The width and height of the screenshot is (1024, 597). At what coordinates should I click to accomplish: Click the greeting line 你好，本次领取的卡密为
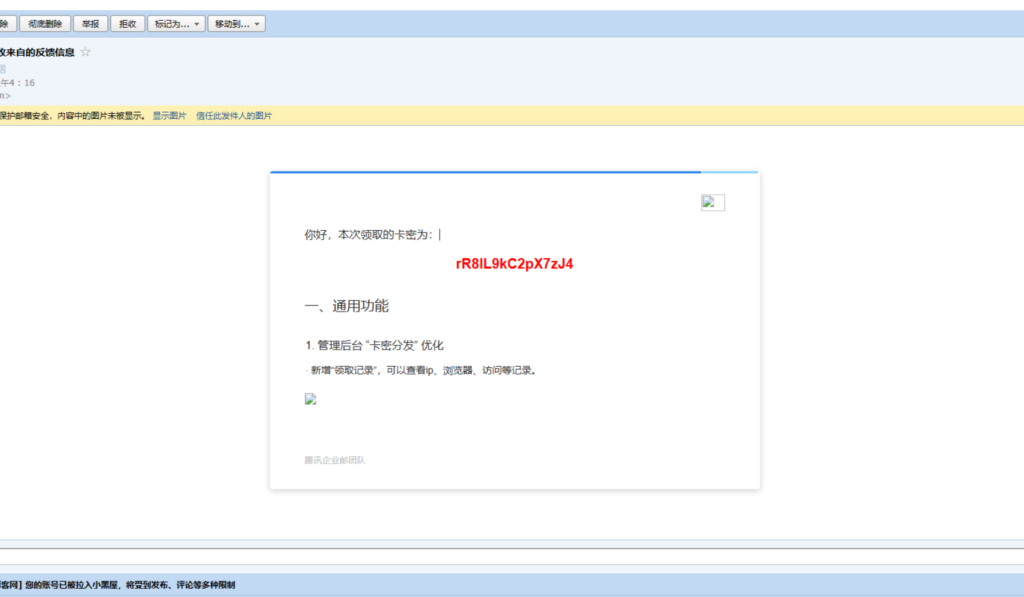click(369, 235)
